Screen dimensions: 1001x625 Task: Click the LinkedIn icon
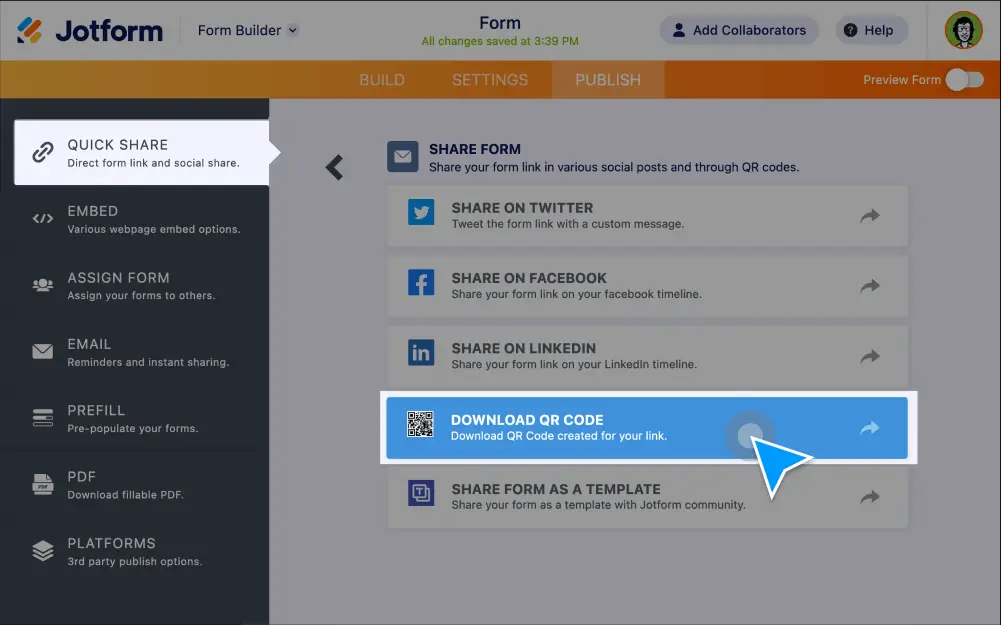click(x=421, y=353)
